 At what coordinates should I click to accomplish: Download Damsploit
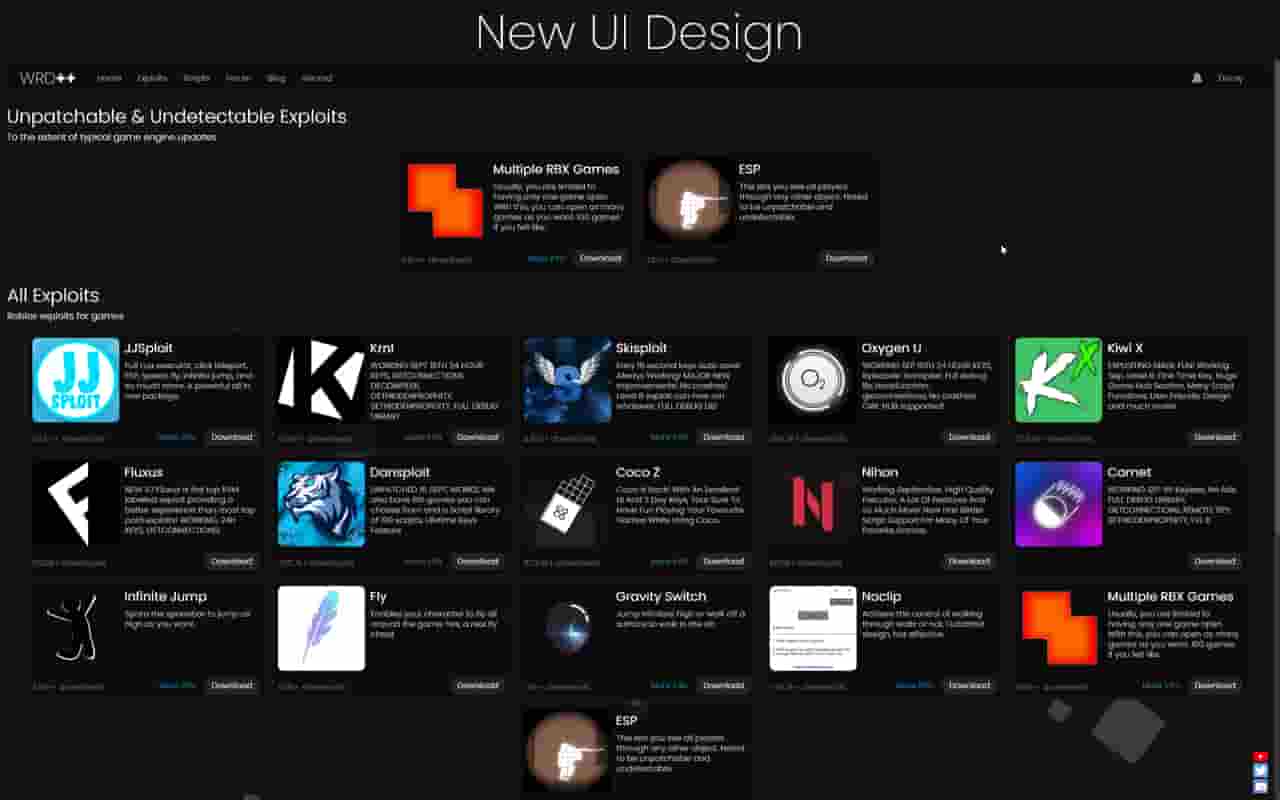477,561
